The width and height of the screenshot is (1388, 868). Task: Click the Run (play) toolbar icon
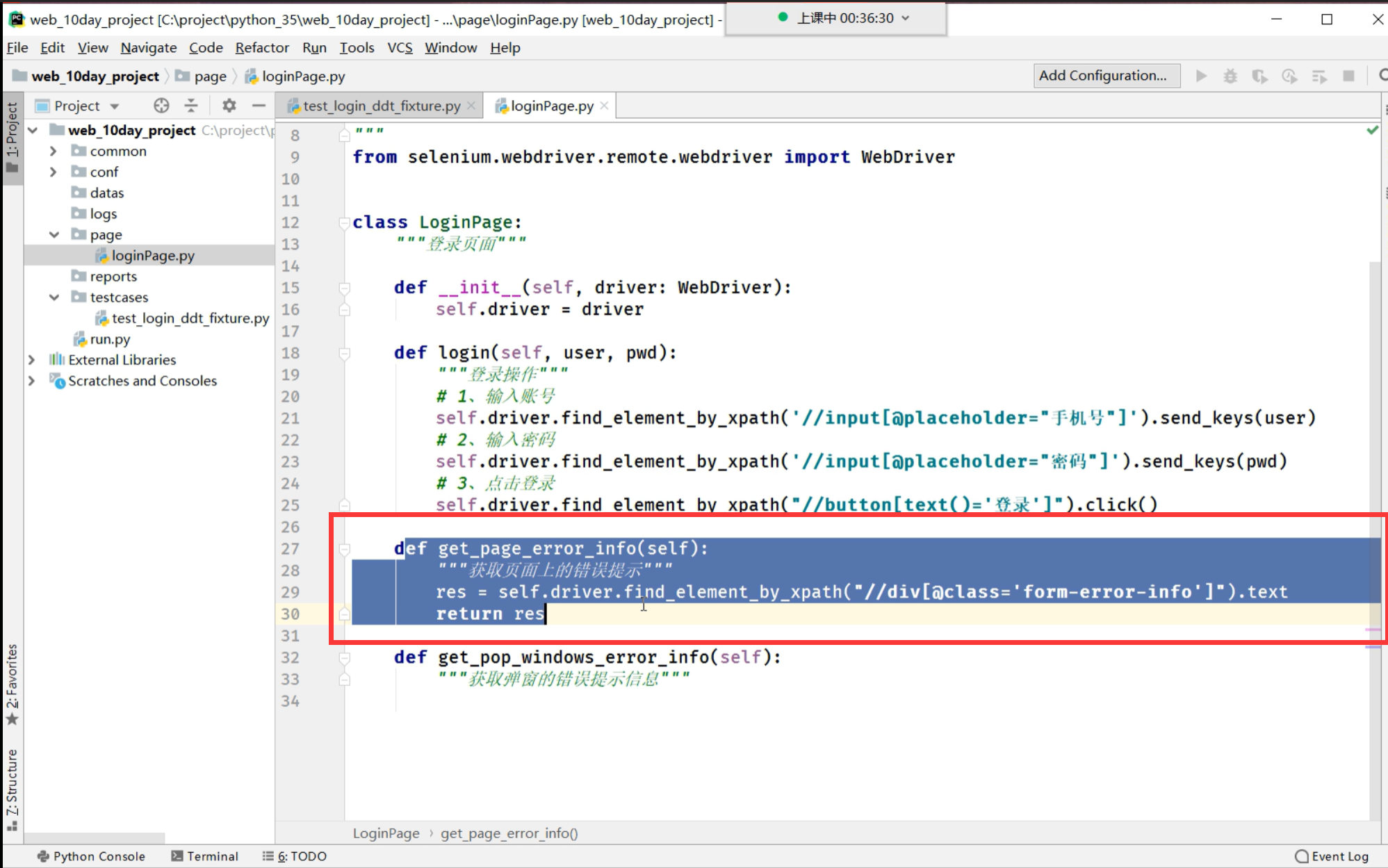(x=1201, y=76)
